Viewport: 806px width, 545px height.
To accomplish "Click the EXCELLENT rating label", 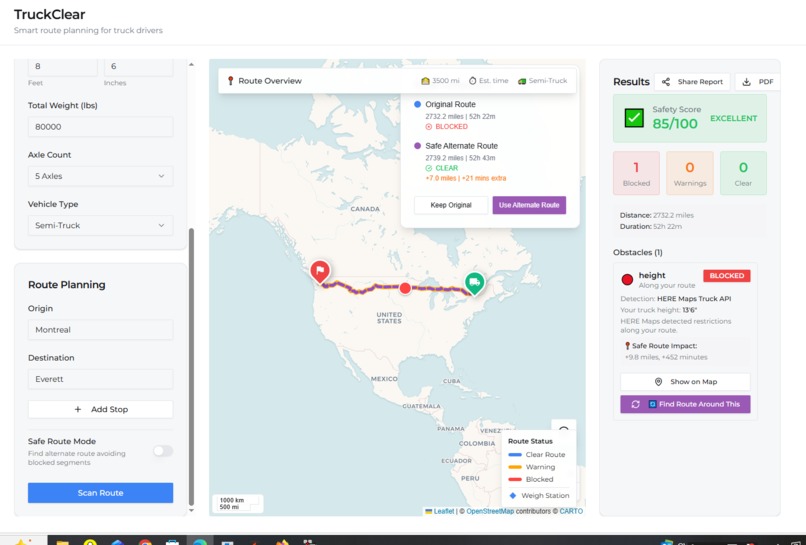I will click(734, 118).
